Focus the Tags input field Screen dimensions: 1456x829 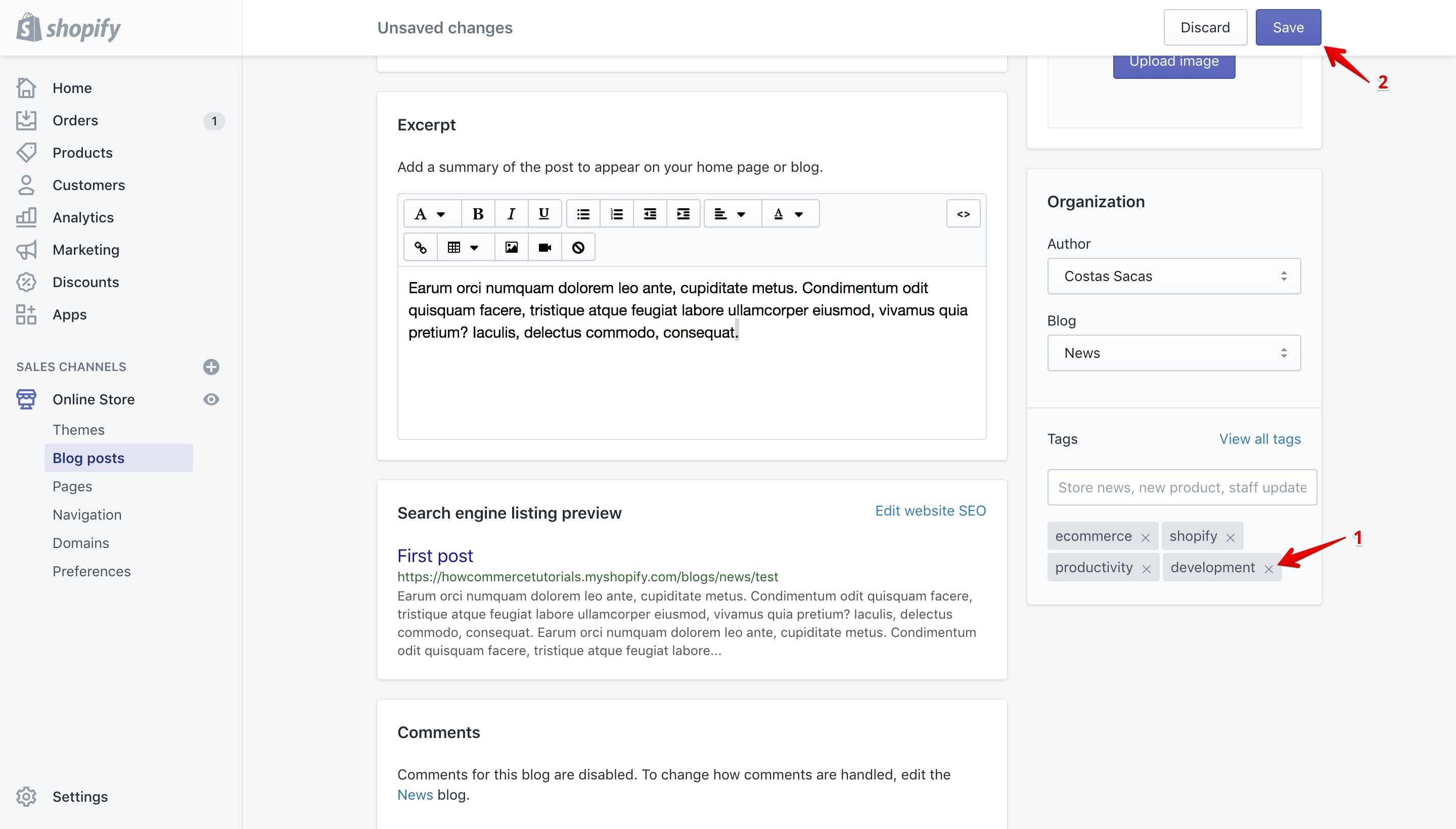(1182, 487)
